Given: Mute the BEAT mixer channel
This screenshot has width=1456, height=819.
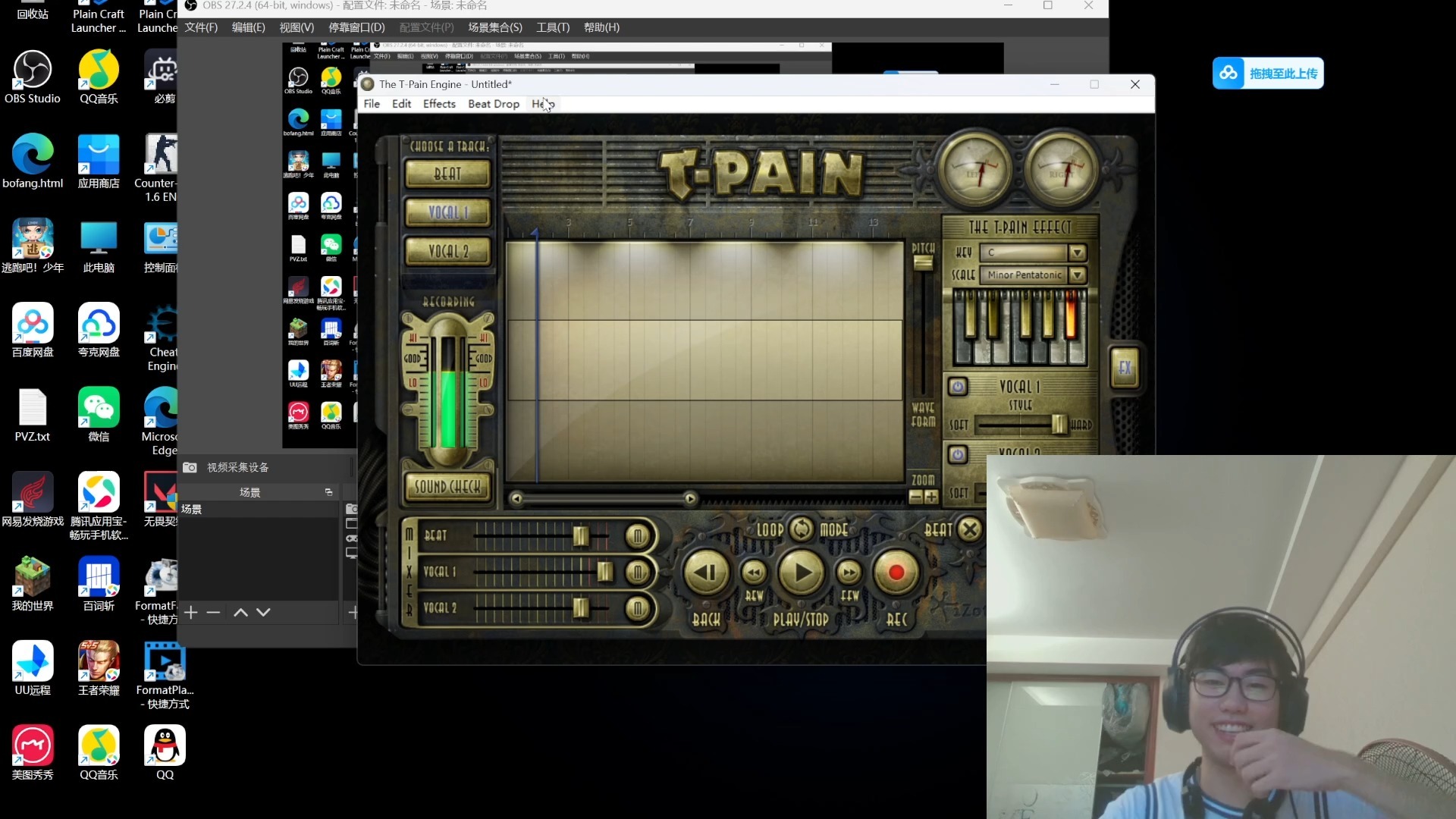Looking at the screenshot, I should 638,536.
